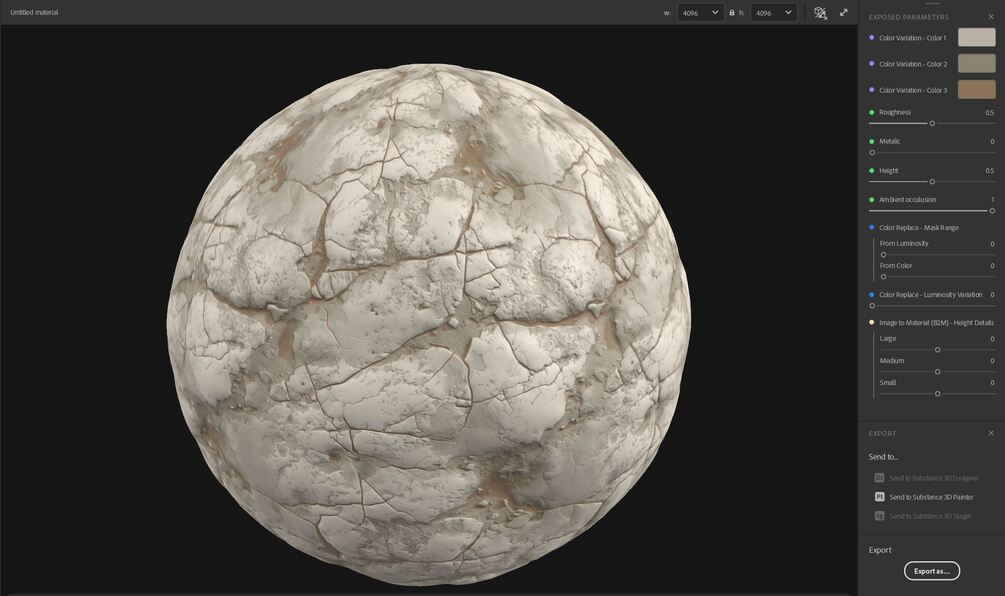
Task: Click the Metalic slider handle
Action: (x=872, y=153)
